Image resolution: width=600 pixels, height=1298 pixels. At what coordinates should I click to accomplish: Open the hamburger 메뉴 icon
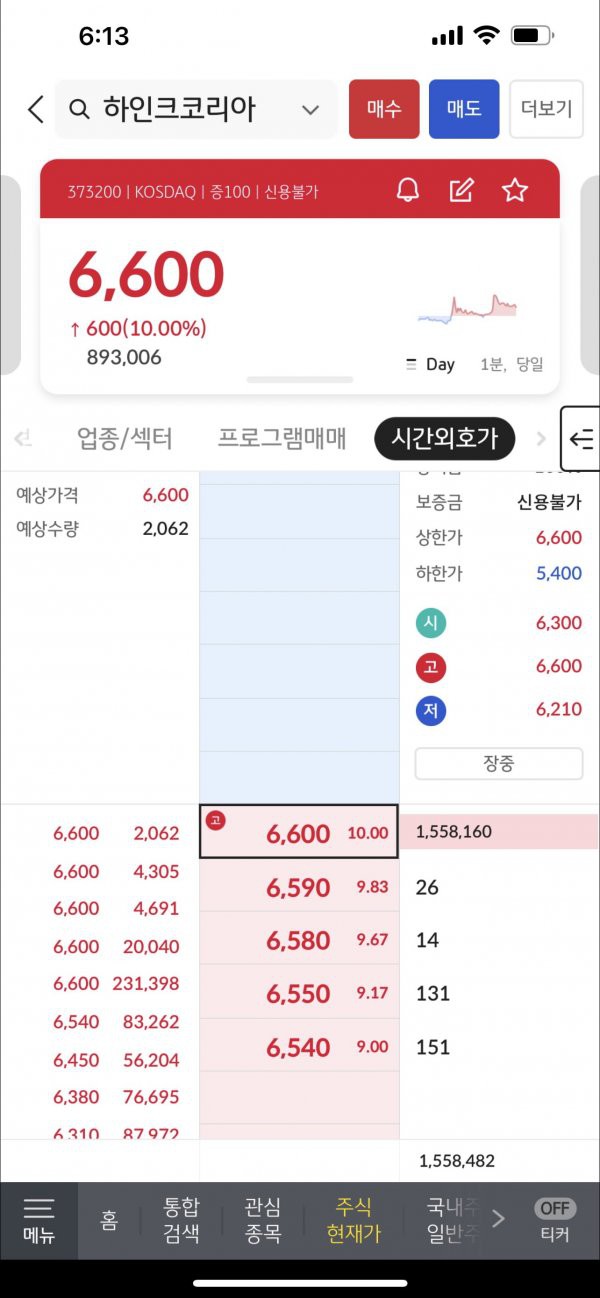(39, 1221)
